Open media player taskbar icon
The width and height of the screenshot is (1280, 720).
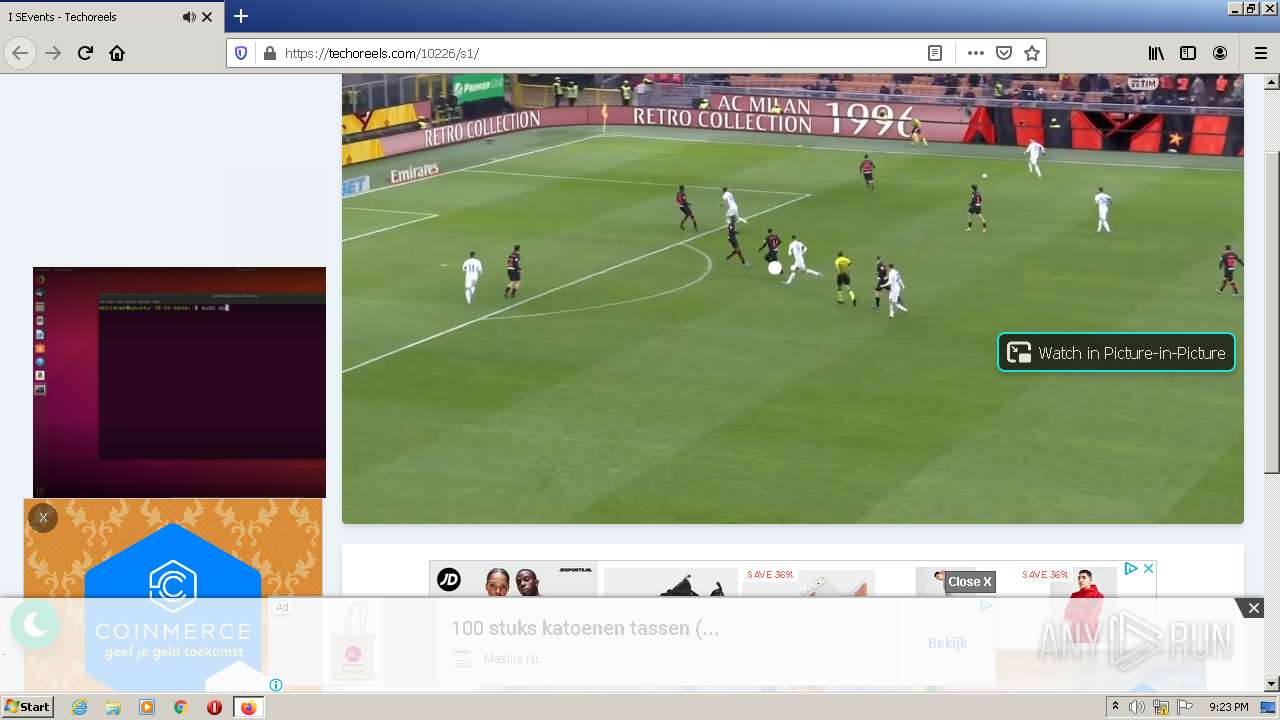click(147, 707)
